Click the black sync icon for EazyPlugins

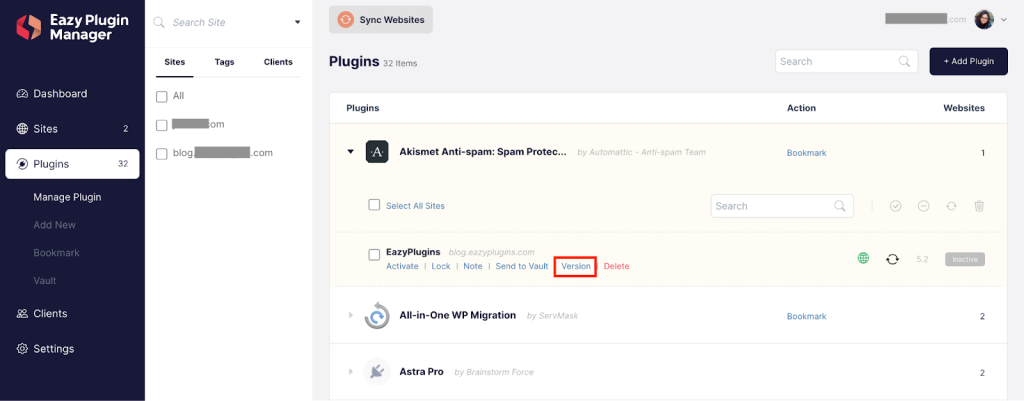(892, 259)
